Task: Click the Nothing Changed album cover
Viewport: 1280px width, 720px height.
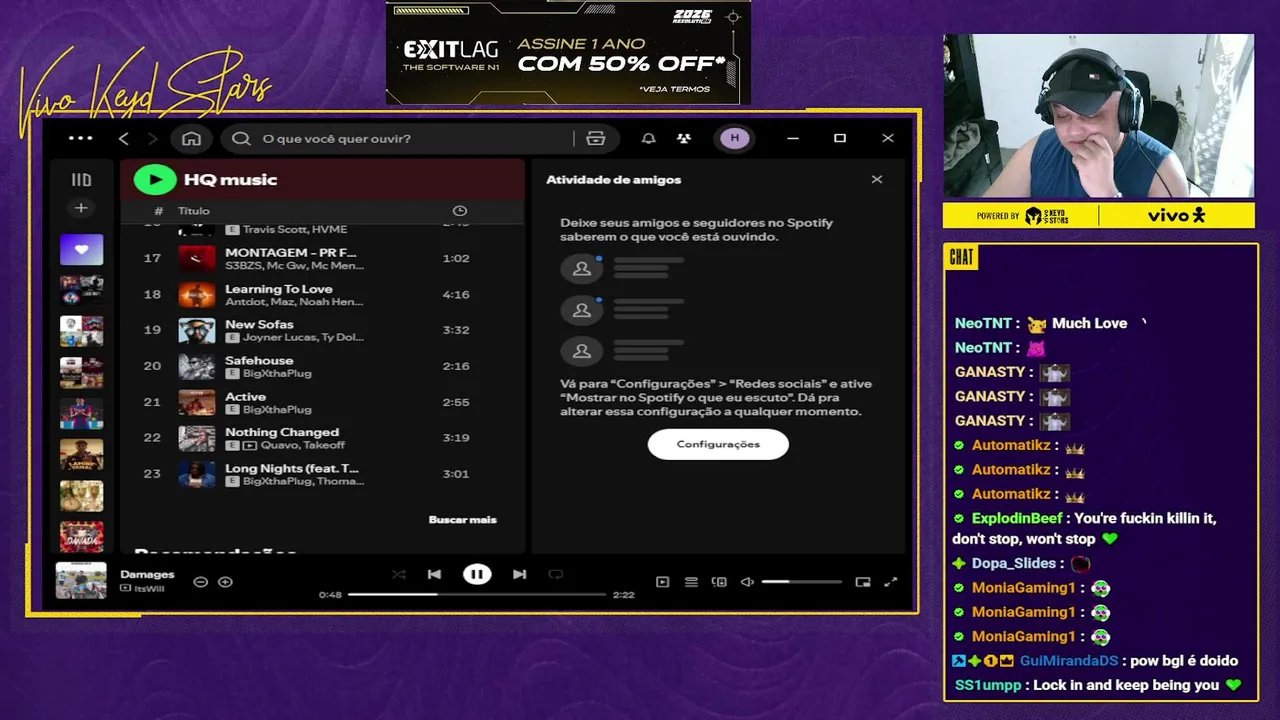Action: point(197,439)
